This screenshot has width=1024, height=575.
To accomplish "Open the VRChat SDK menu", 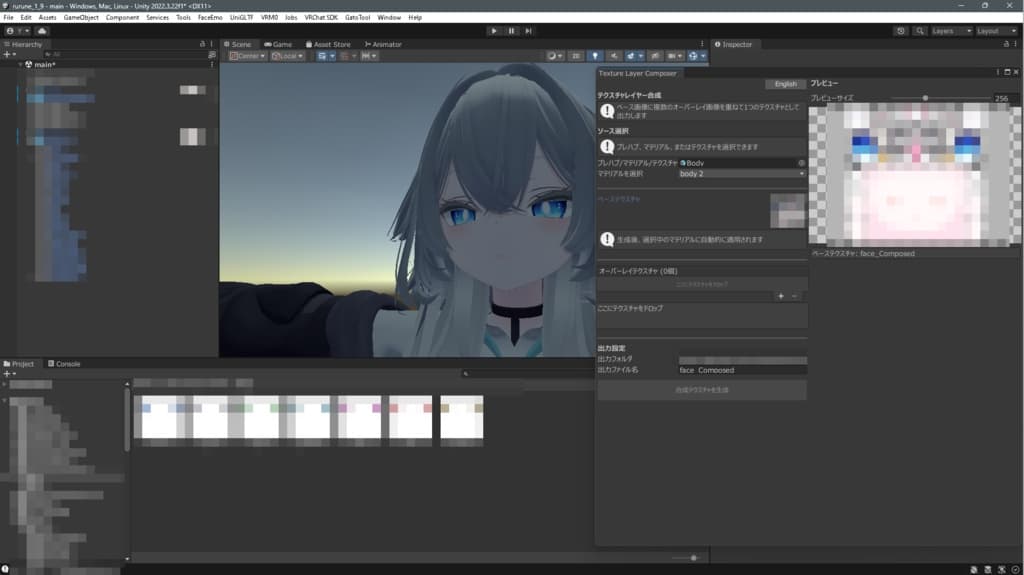I will (x=320, y=17).
